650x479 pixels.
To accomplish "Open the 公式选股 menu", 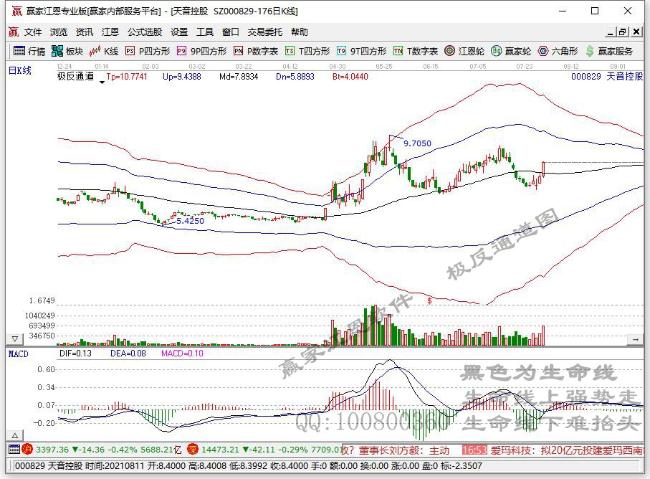I will tap(144, 32).
